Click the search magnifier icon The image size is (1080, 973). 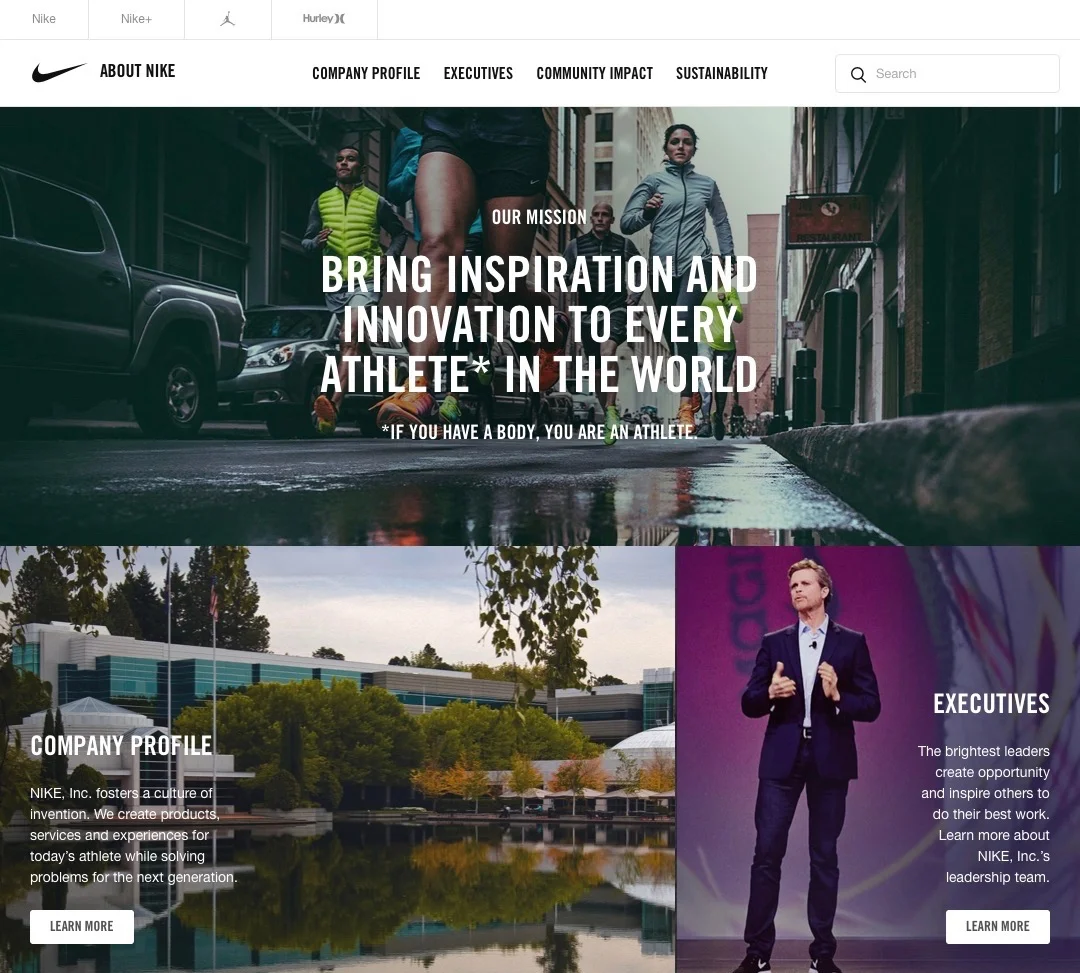(x=858, y=74)
